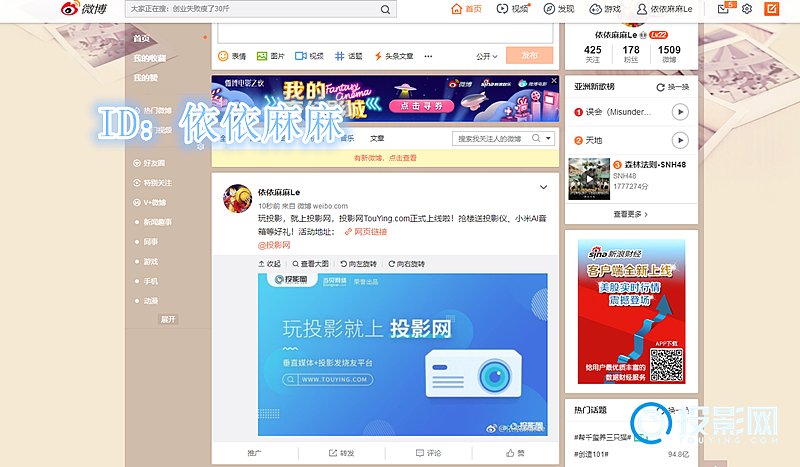
Task: Open the 新浪财经 advertisement
Action: 631,311
